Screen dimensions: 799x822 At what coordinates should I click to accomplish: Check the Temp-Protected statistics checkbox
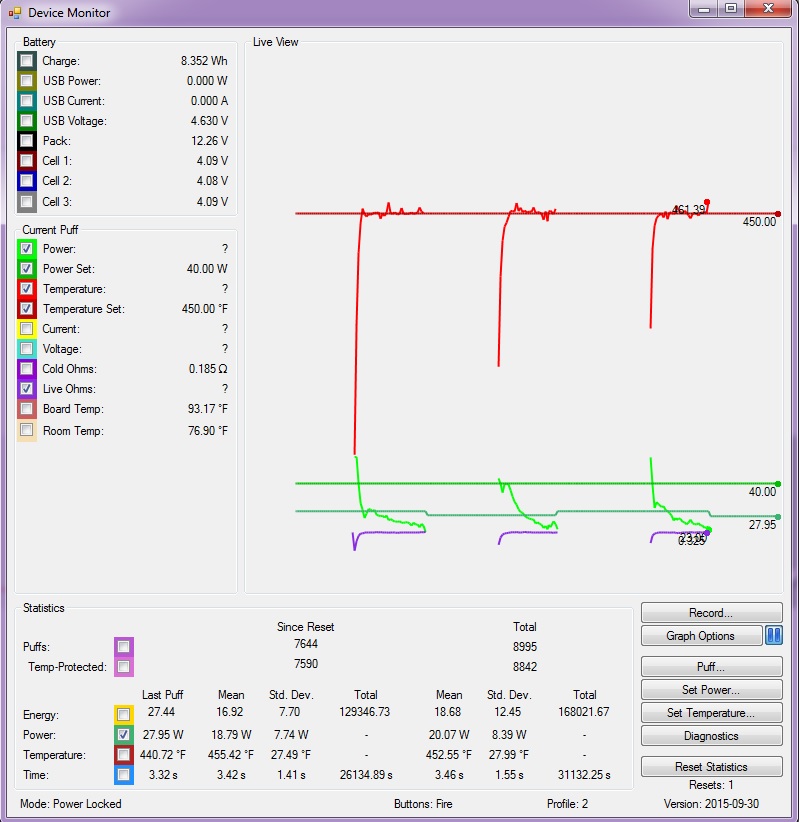(x=124, y=667)
